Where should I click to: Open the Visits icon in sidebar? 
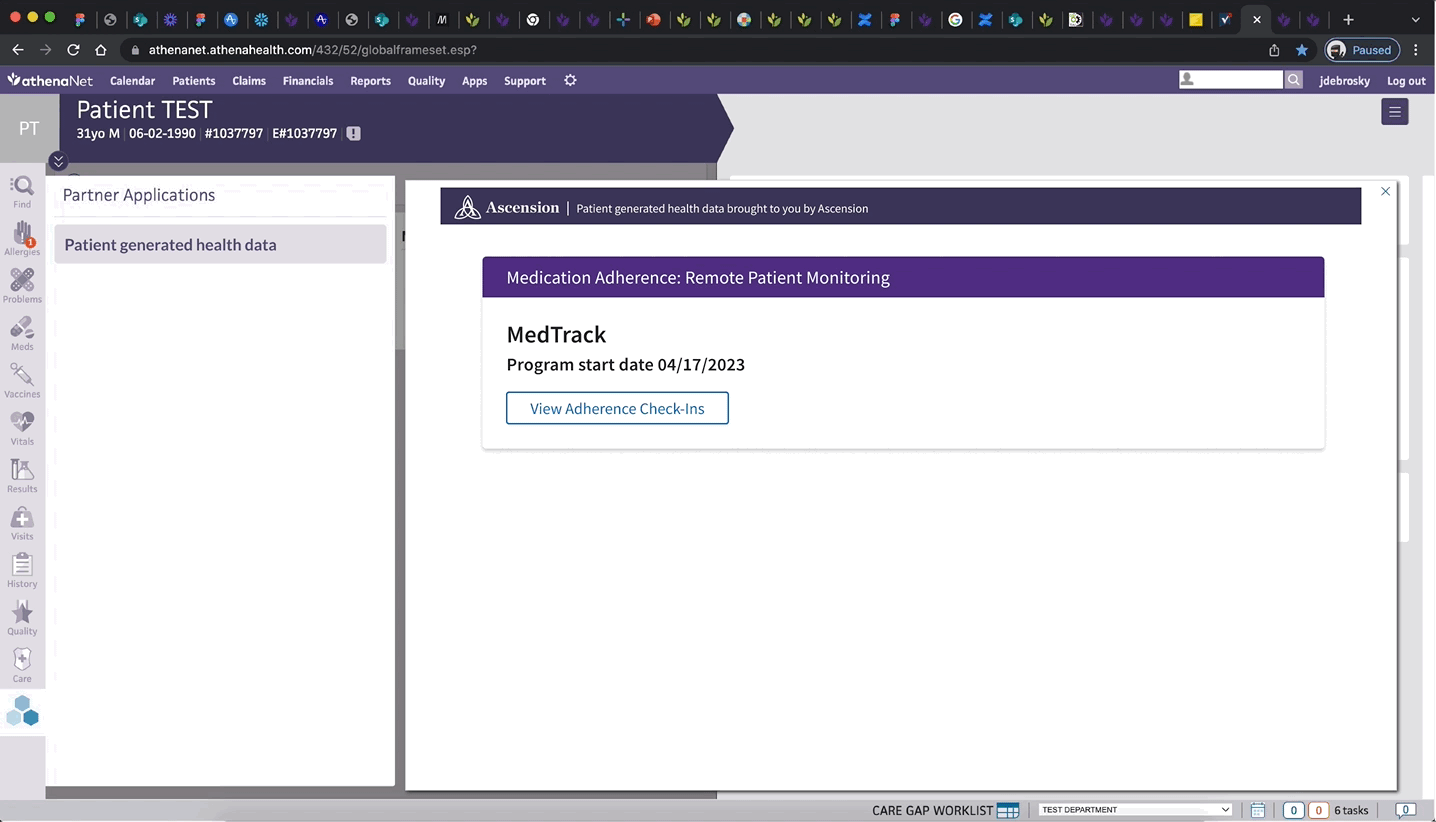click(22, 523)
